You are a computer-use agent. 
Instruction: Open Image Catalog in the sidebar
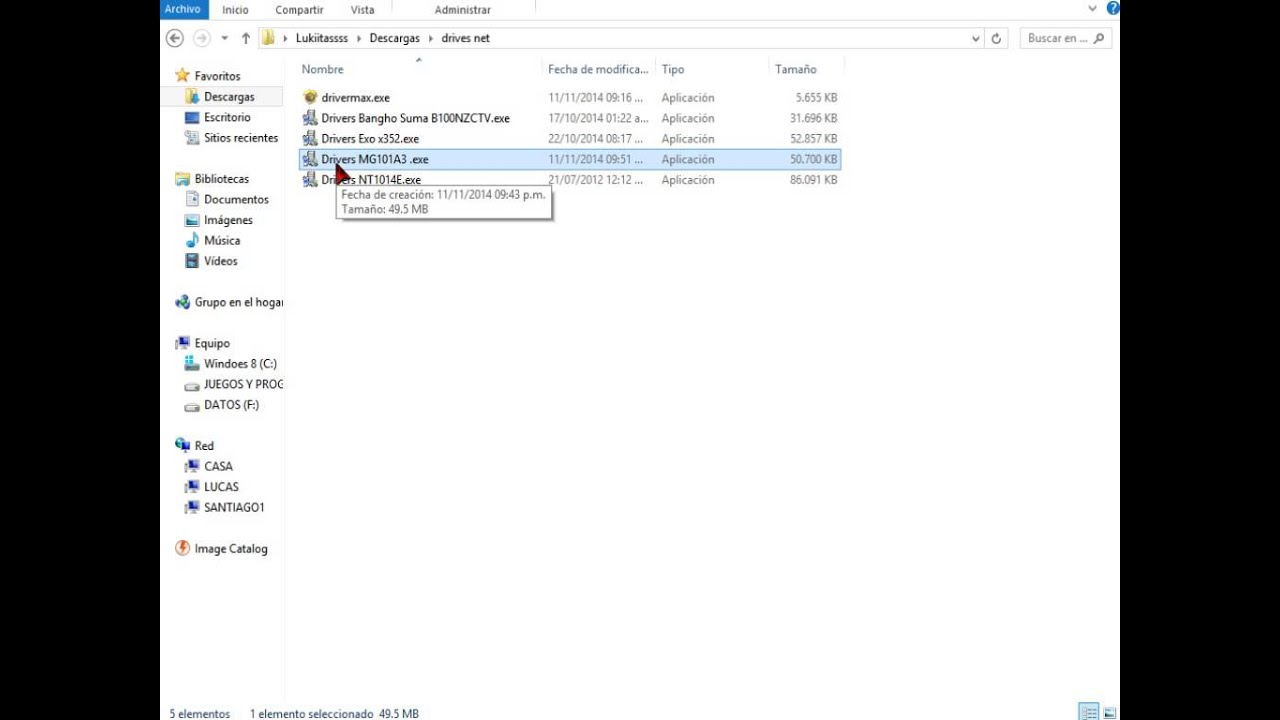coord(230,548)
